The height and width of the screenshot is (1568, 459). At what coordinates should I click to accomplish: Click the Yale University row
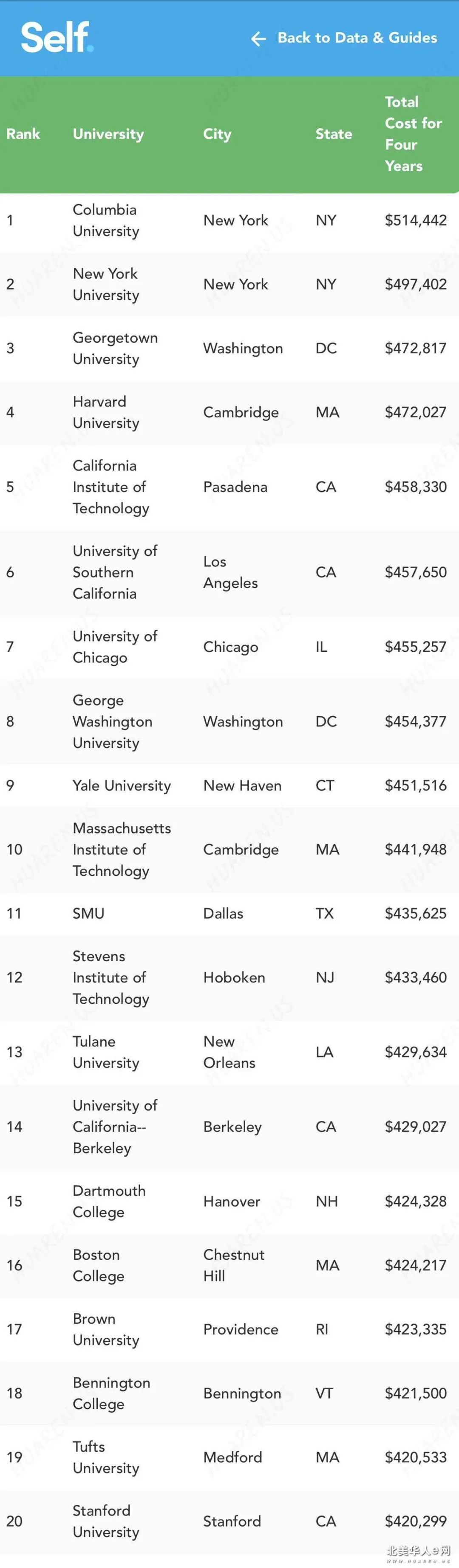pos(229,785)
